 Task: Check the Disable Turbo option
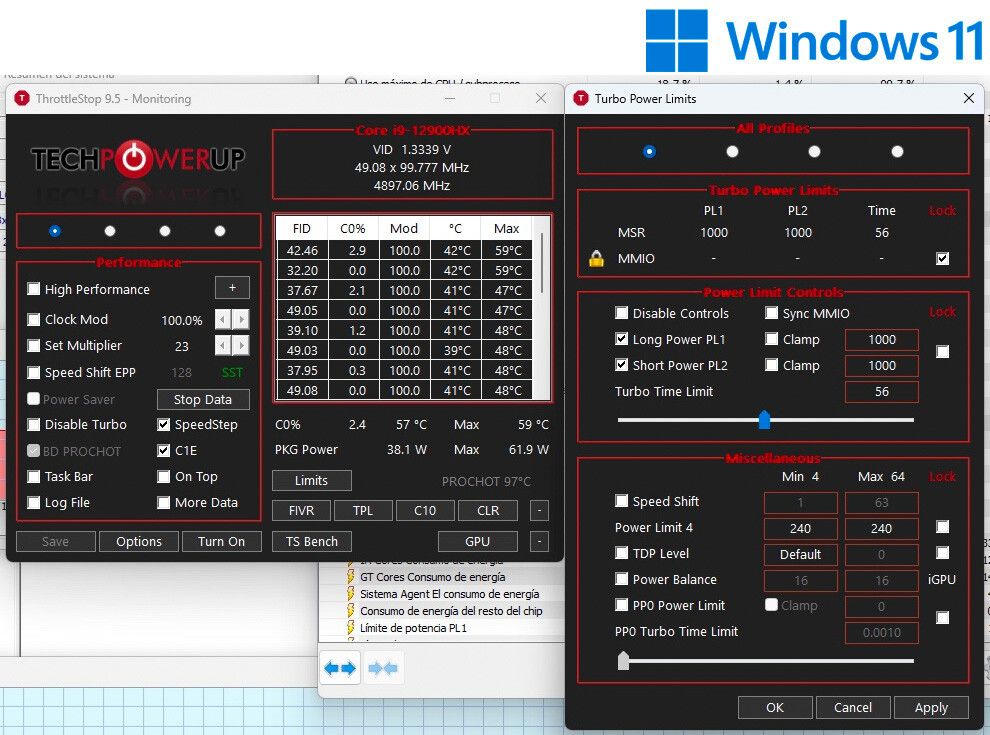coord(33,424)
